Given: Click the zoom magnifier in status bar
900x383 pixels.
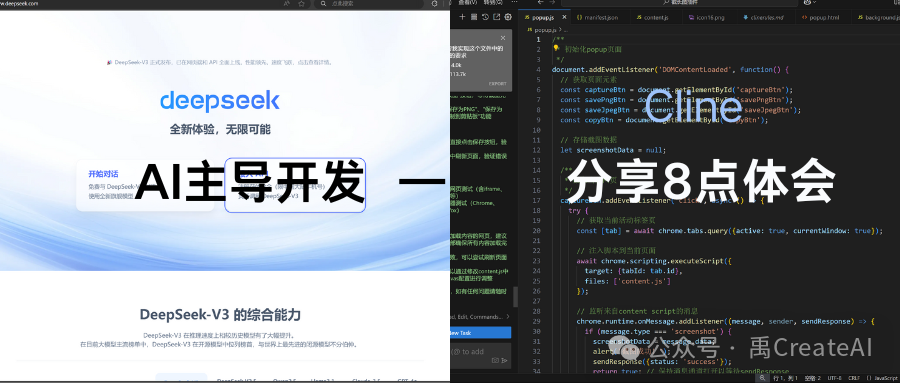Looking at the screenshot, I should 762,378.
